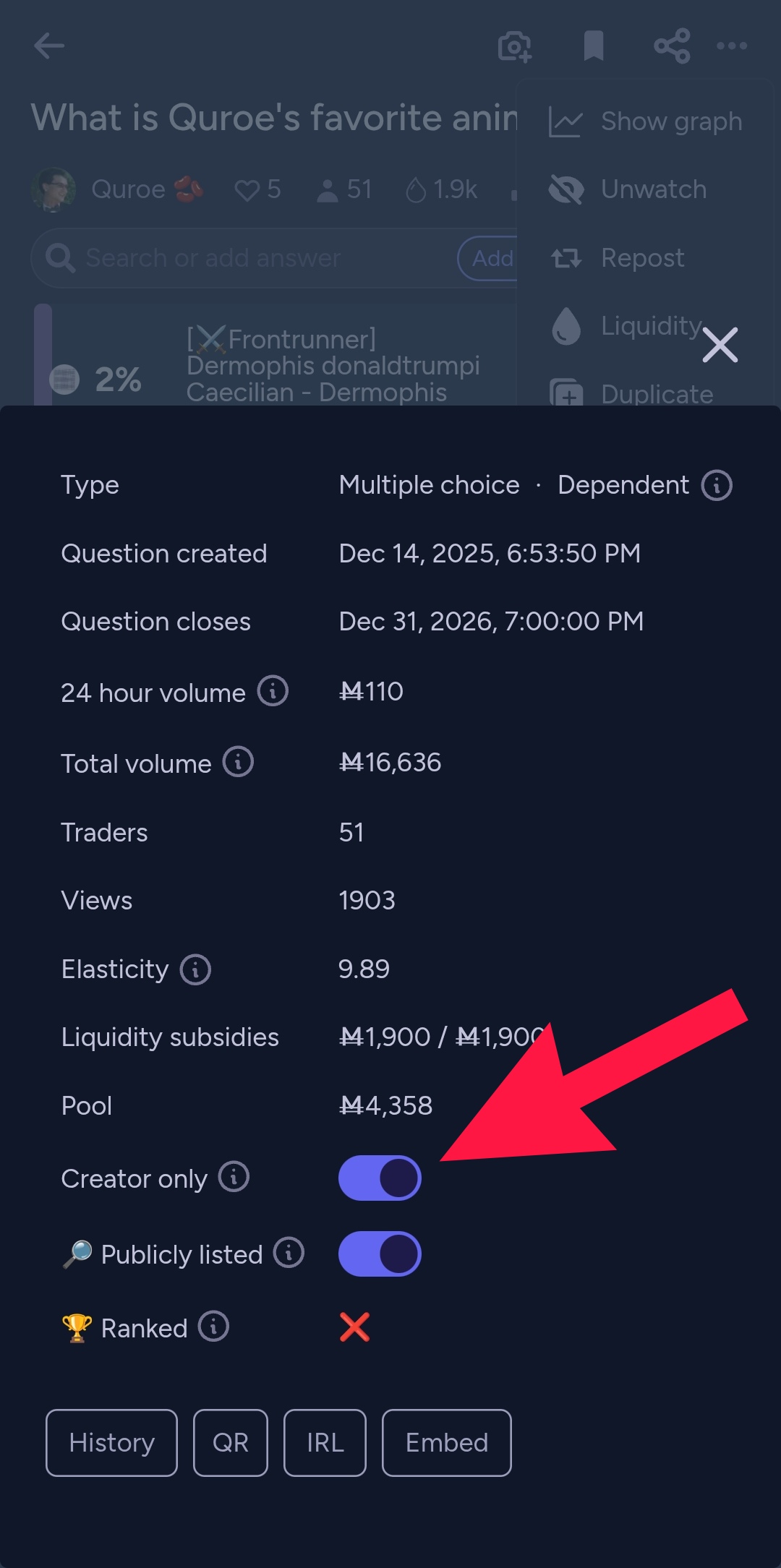Click the add screenshot camera icon

click(x=515, y=46)
